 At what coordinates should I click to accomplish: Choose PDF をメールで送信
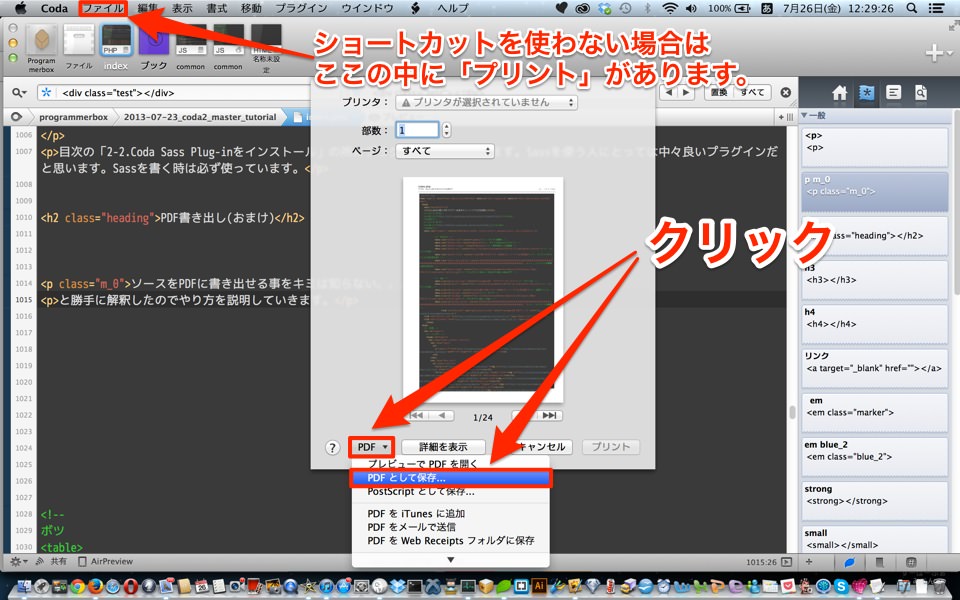point(451,527)
